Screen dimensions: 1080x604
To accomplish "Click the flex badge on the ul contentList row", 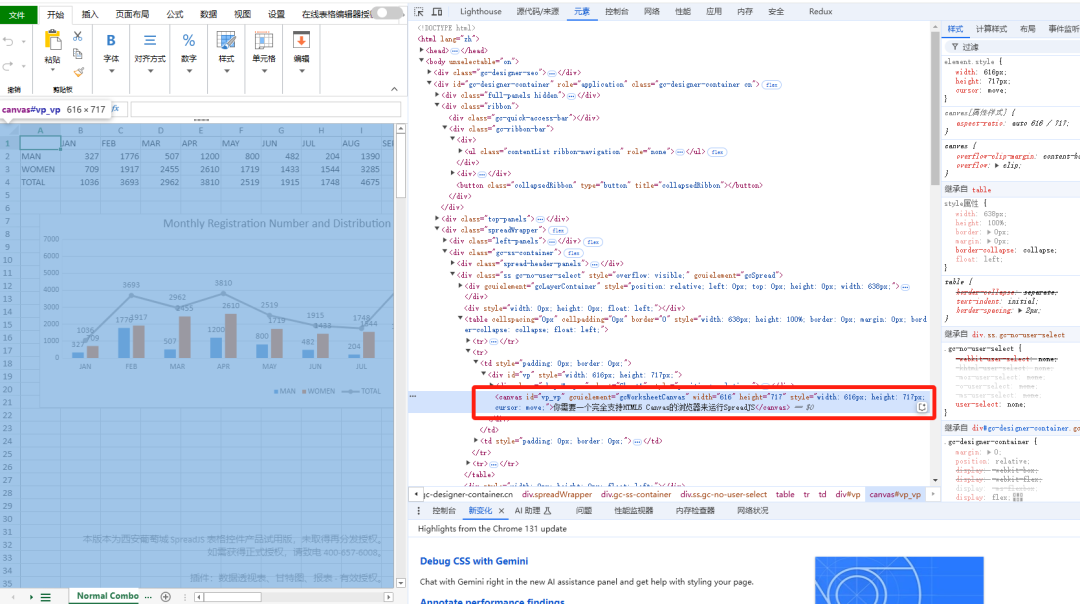I will tap(717, 152).
